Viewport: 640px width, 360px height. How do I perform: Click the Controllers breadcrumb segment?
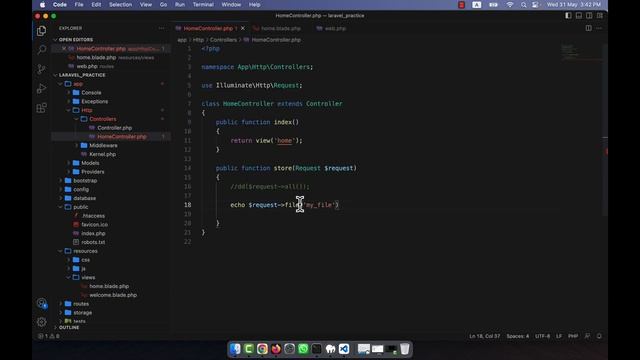click(x=223, y=40)
